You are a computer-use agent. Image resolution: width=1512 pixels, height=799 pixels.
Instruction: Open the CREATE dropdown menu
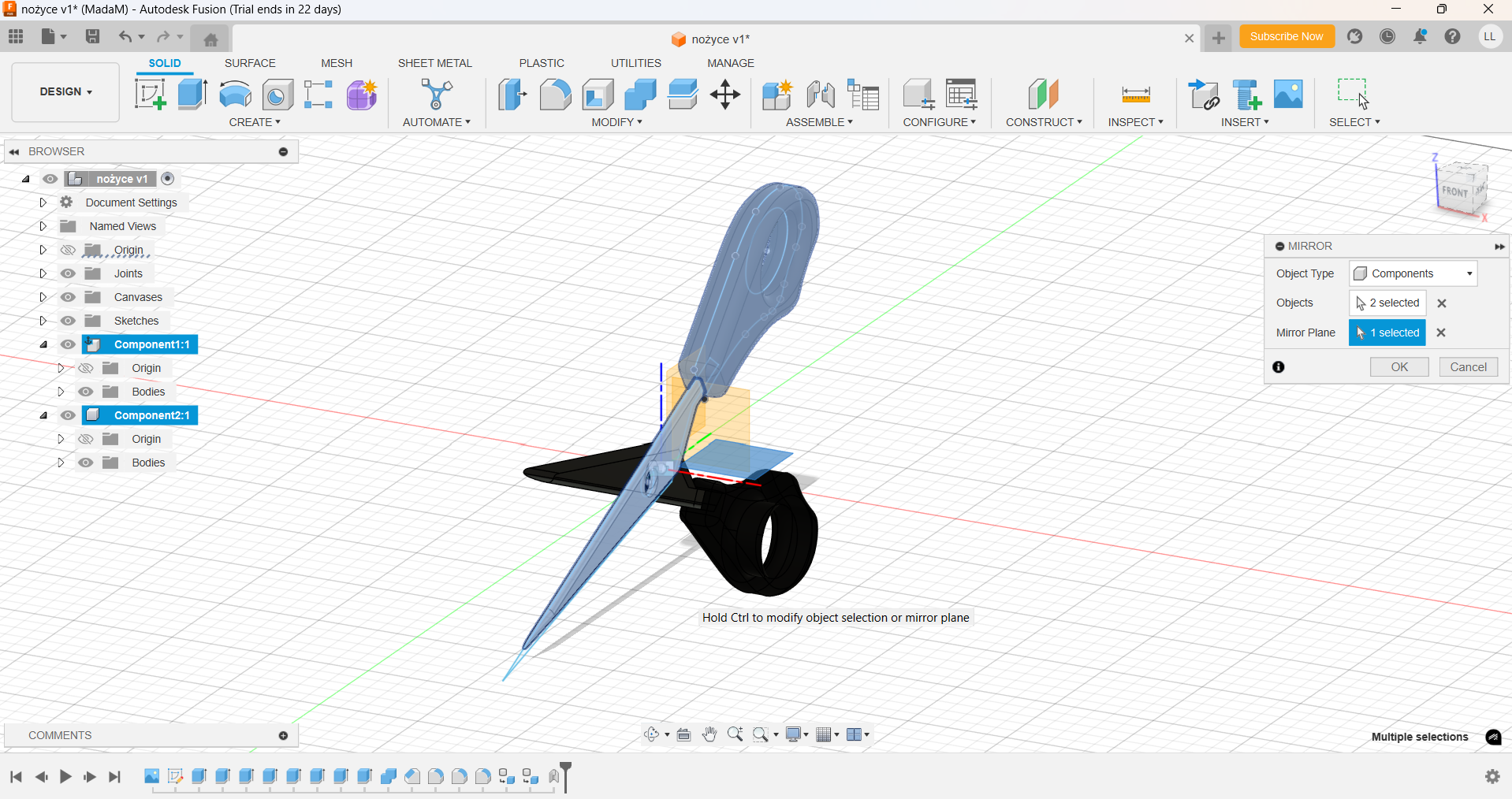pyautogui.click(x=255, y=122)
